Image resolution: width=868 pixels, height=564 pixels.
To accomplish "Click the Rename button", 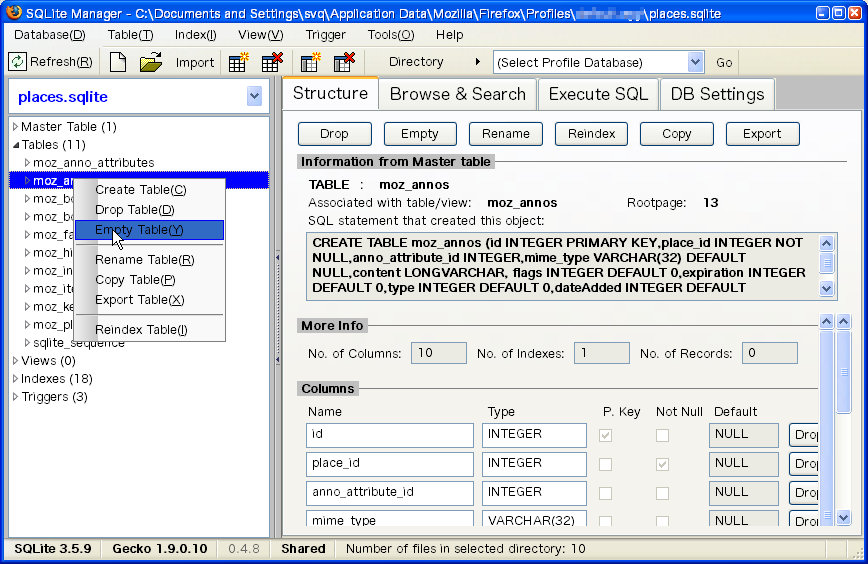I will point(505,134).
